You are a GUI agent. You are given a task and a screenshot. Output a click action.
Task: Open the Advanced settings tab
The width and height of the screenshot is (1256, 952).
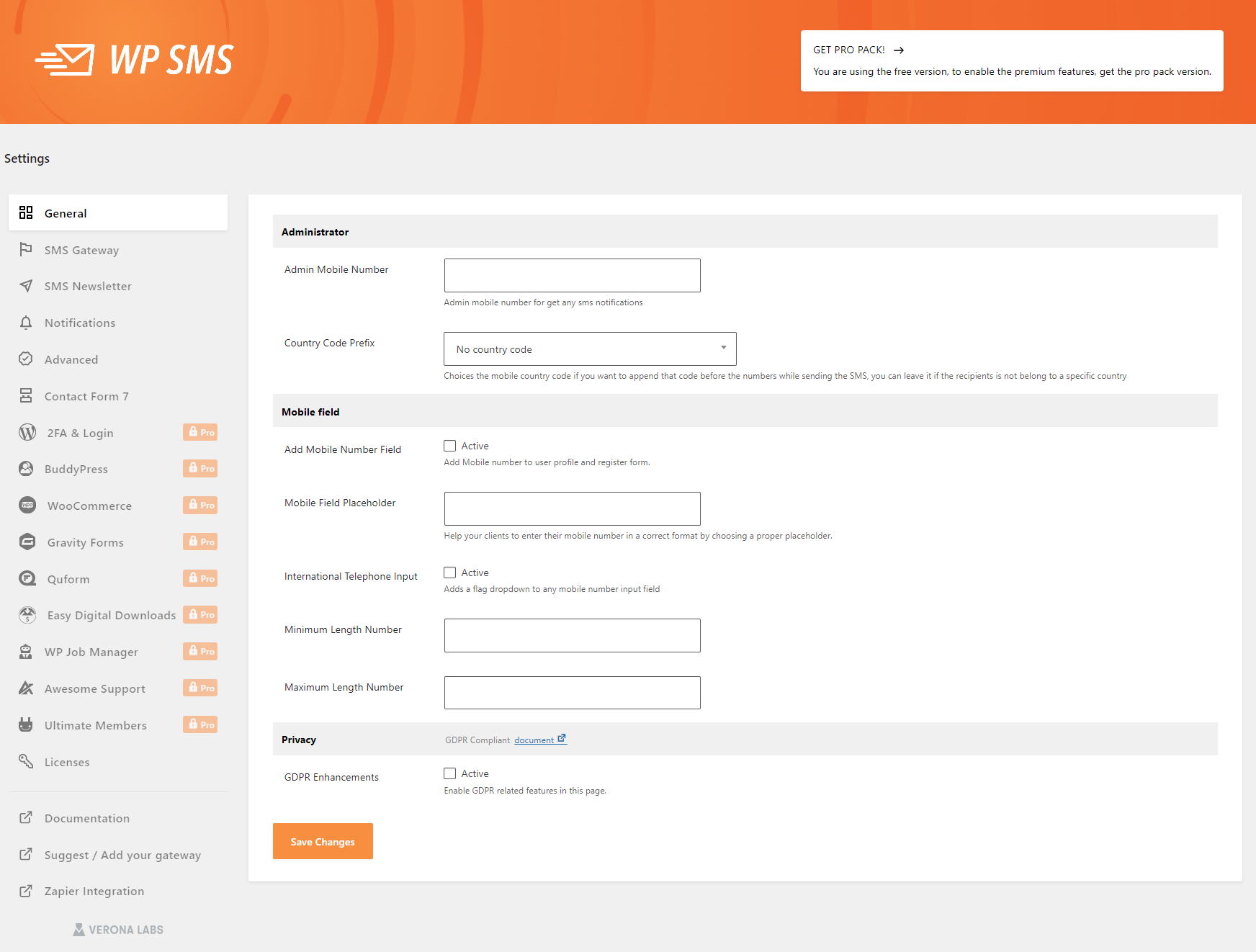(118, 359)
